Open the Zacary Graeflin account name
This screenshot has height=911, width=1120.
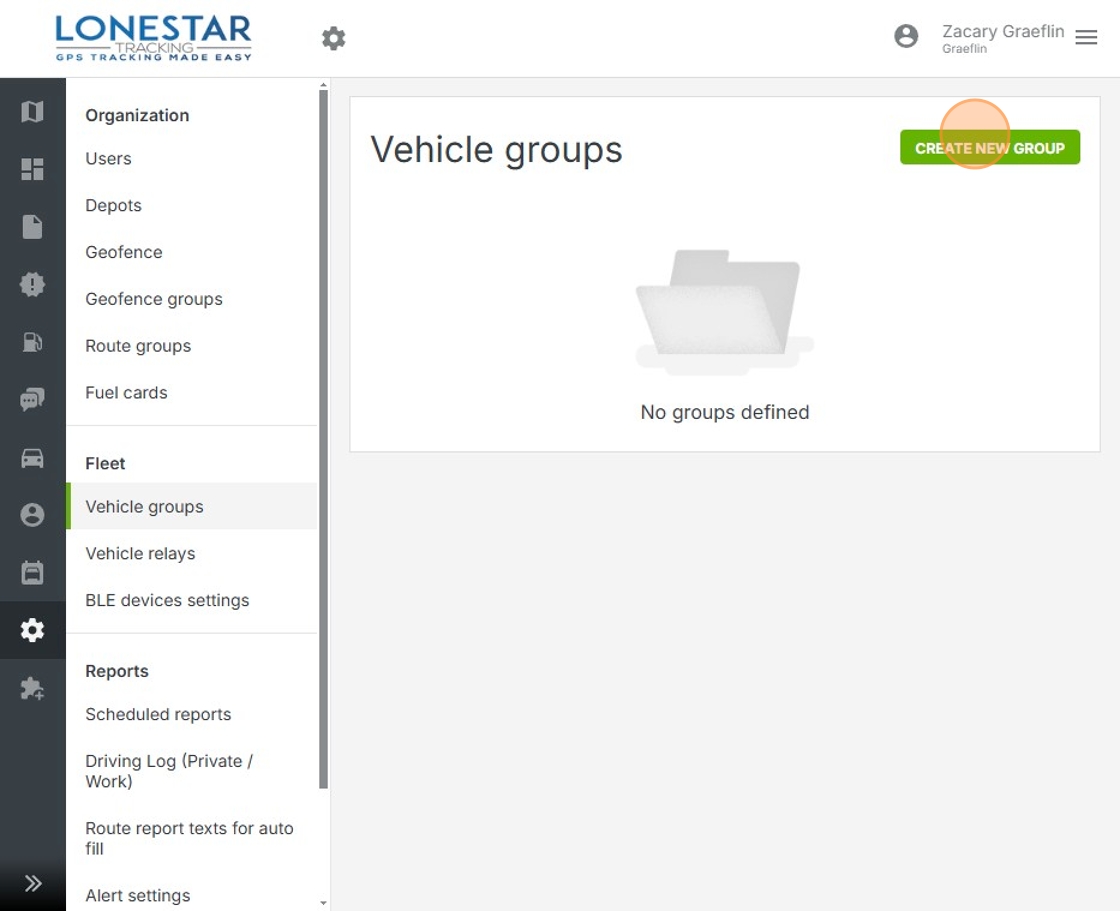[x=1003, y=31]
